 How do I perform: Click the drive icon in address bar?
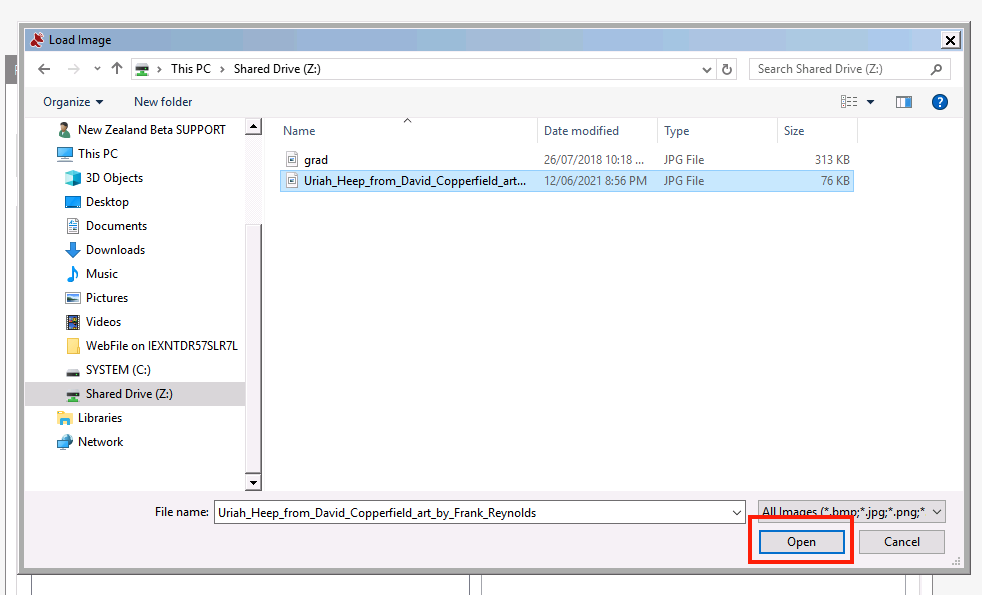[142, 69]
